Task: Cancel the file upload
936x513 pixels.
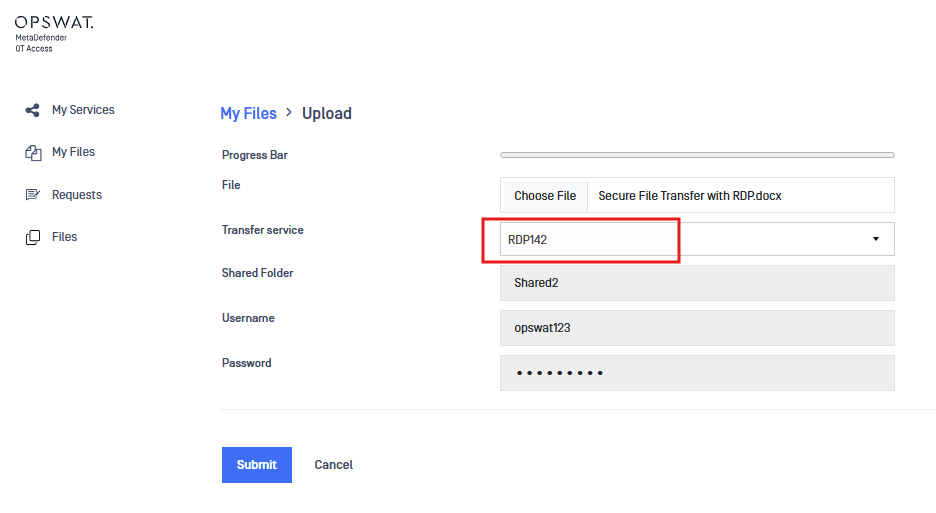Action: click(333, 465)
